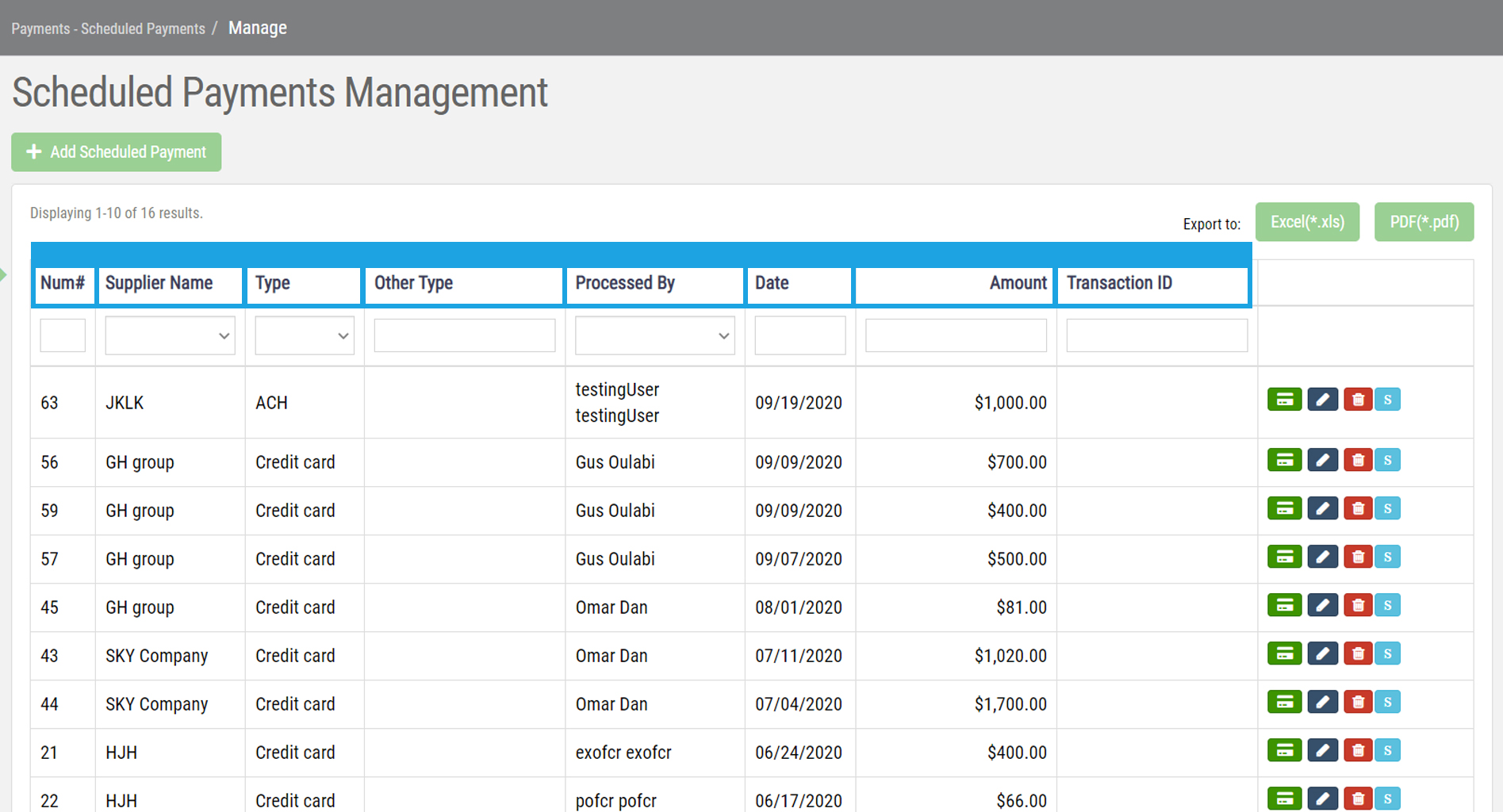1503x812 pixels.
Task: Open the edit pencil icon for payment 56
Action: point(1321,460)
